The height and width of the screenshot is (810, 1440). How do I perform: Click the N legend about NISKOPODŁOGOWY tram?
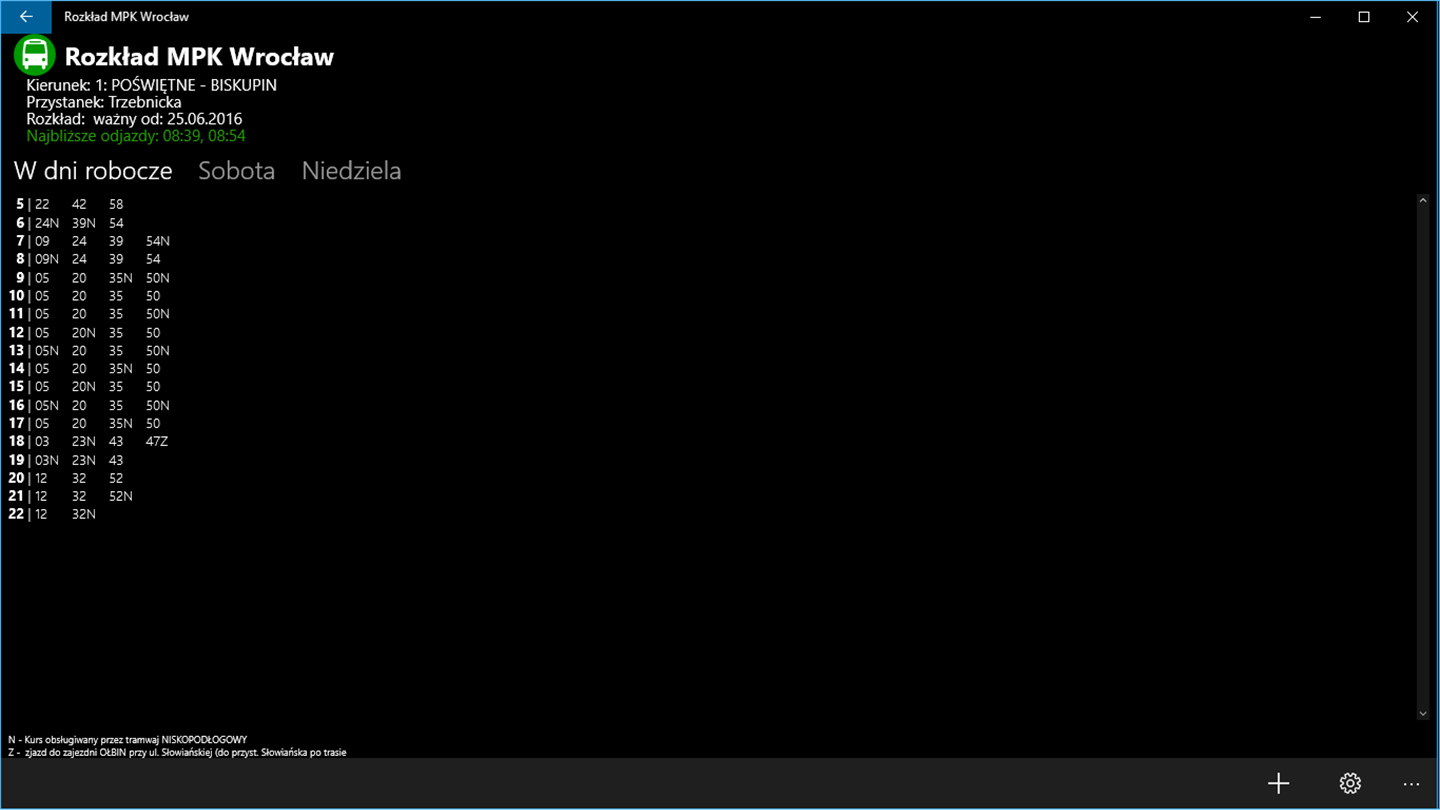click(x=127, y=739)
